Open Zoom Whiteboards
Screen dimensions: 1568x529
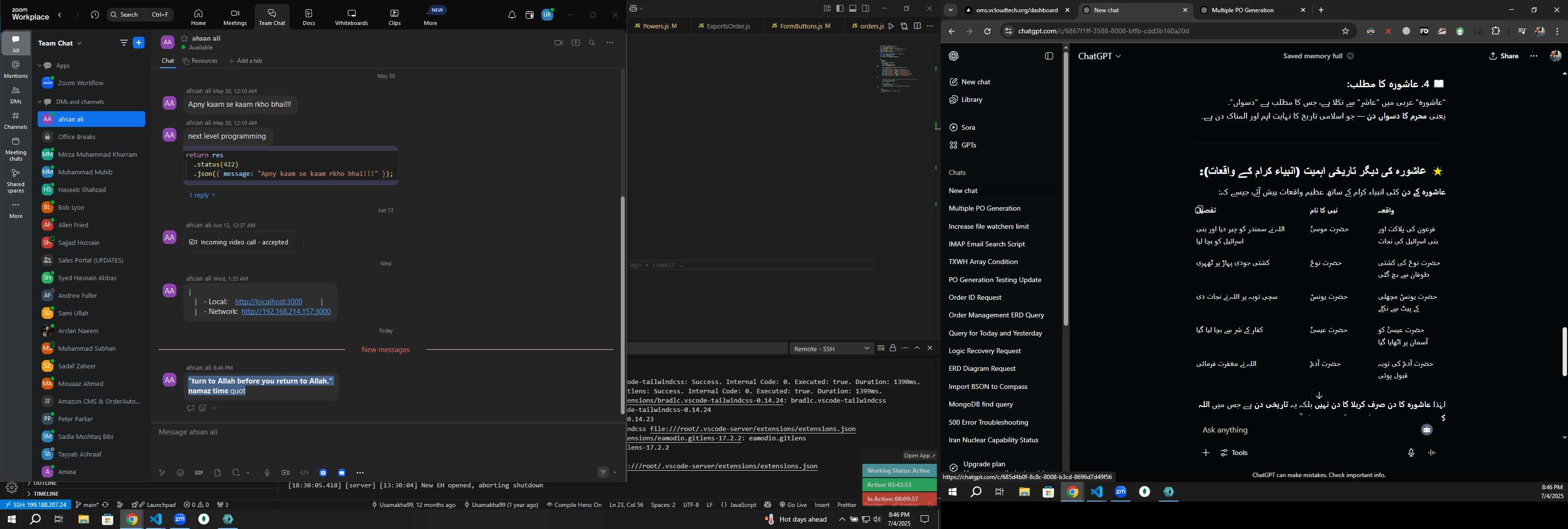(x=351, y=17)
